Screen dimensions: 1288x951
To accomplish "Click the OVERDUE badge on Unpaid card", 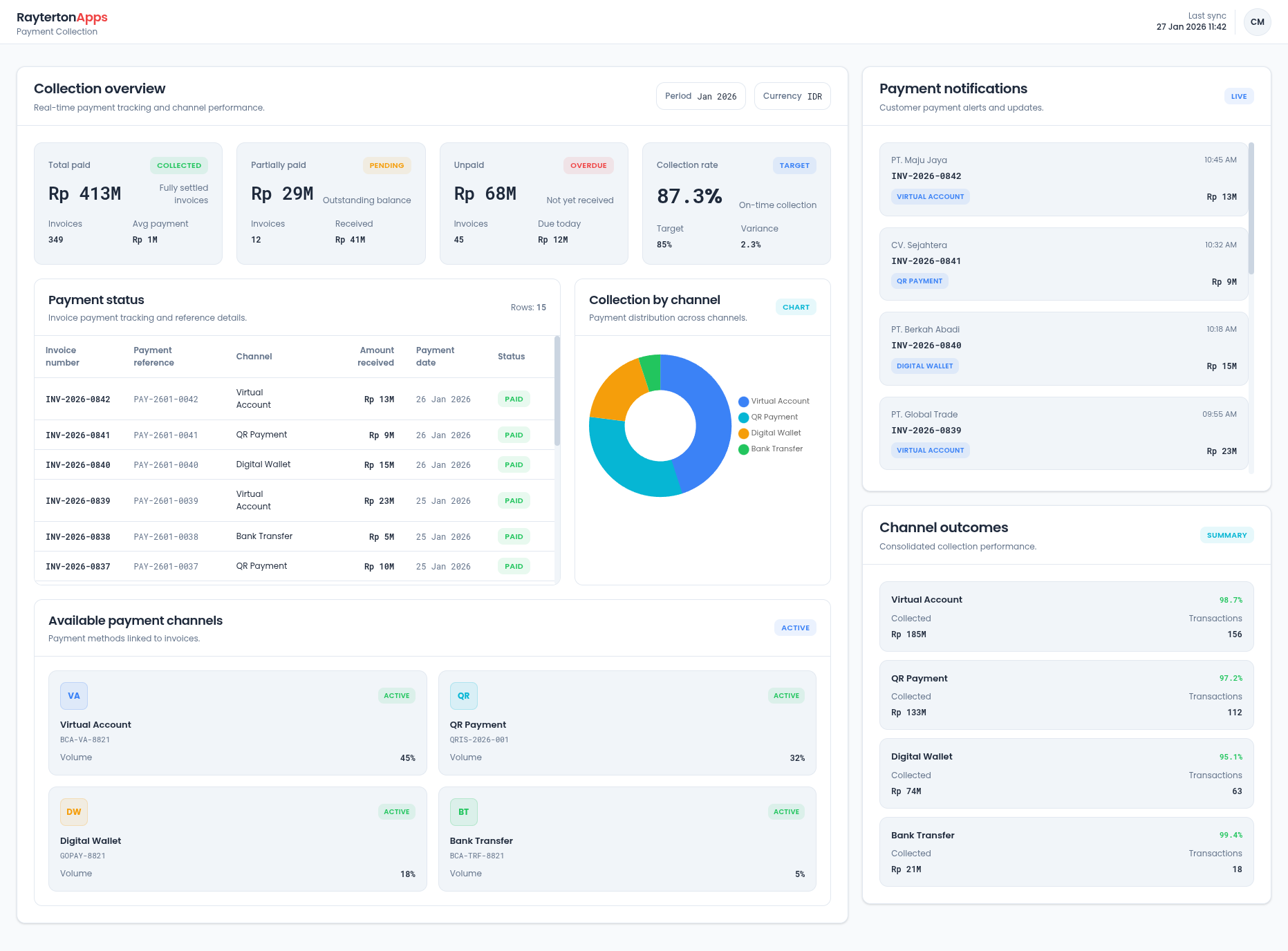I will [x=588, y=165].
